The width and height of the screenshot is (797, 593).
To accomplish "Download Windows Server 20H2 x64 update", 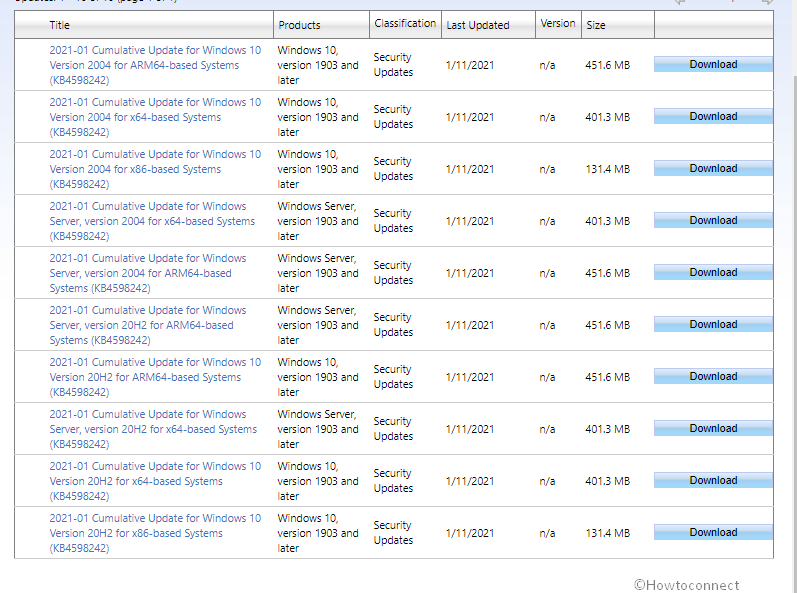I will (x=713, y=429).
